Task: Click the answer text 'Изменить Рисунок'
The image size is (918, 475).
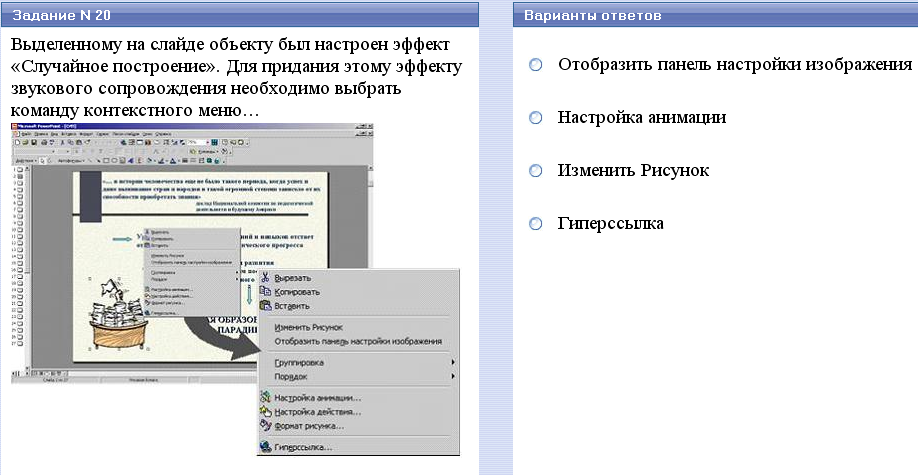Action: tap(633, 170)
